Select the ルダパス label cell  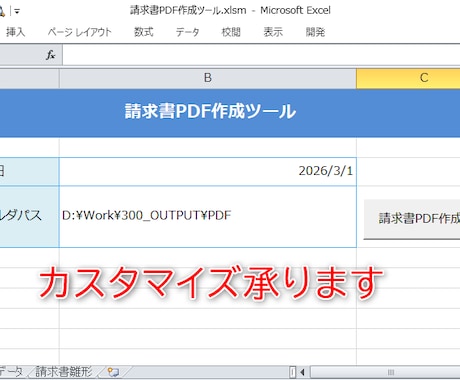click(30, 217)
